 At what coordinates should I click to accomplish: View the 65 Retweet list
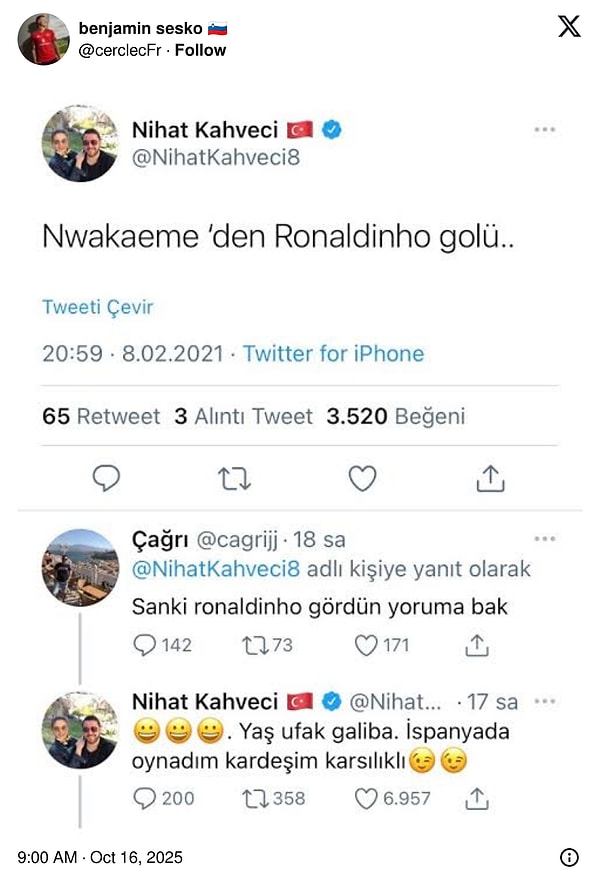(x=101, y=416)
